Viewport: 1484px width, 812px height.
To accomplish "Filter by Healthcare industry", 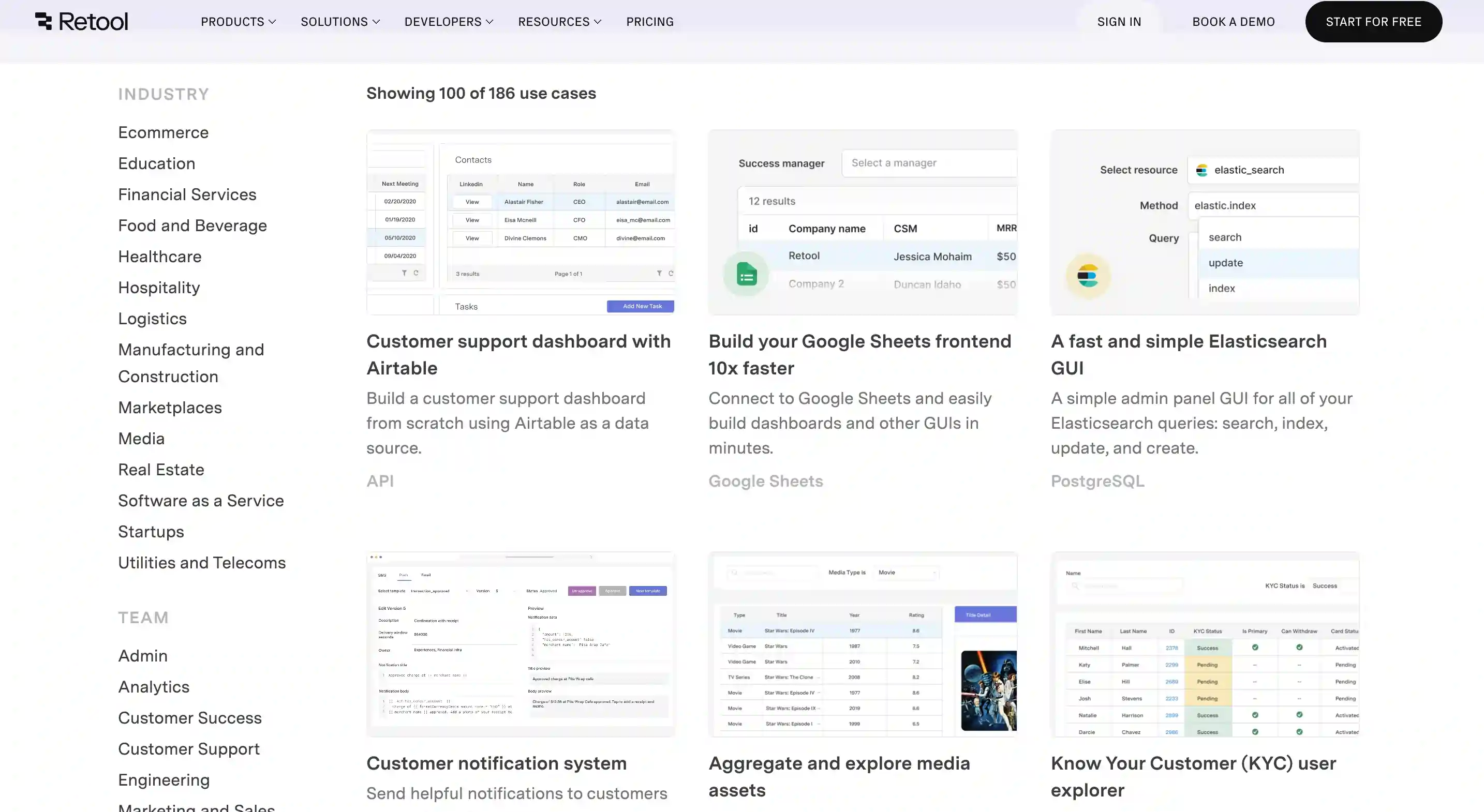I will click(159, 257).
